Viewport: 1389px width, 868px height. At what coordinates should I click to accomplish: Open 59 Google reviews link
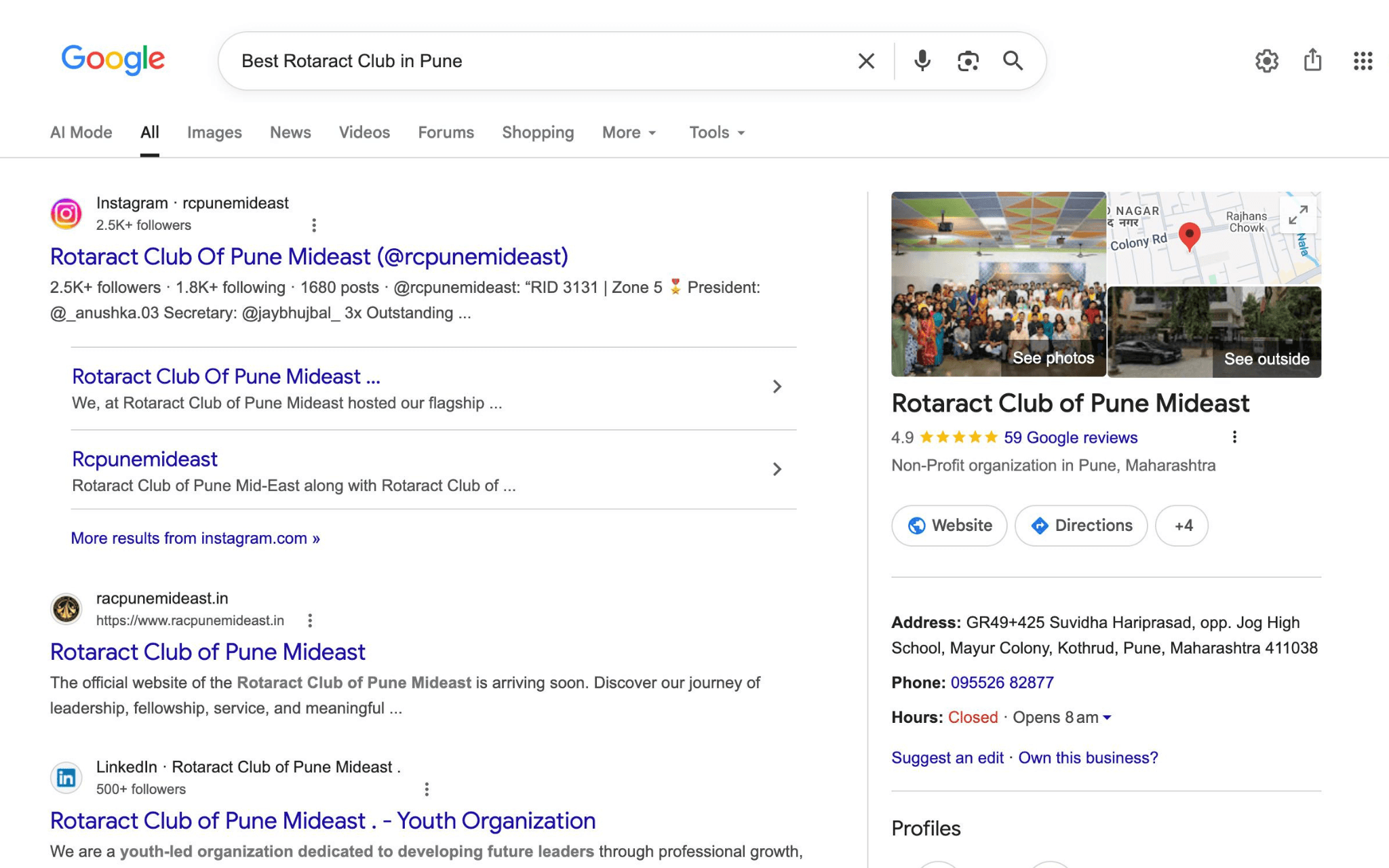point(1071,437)
